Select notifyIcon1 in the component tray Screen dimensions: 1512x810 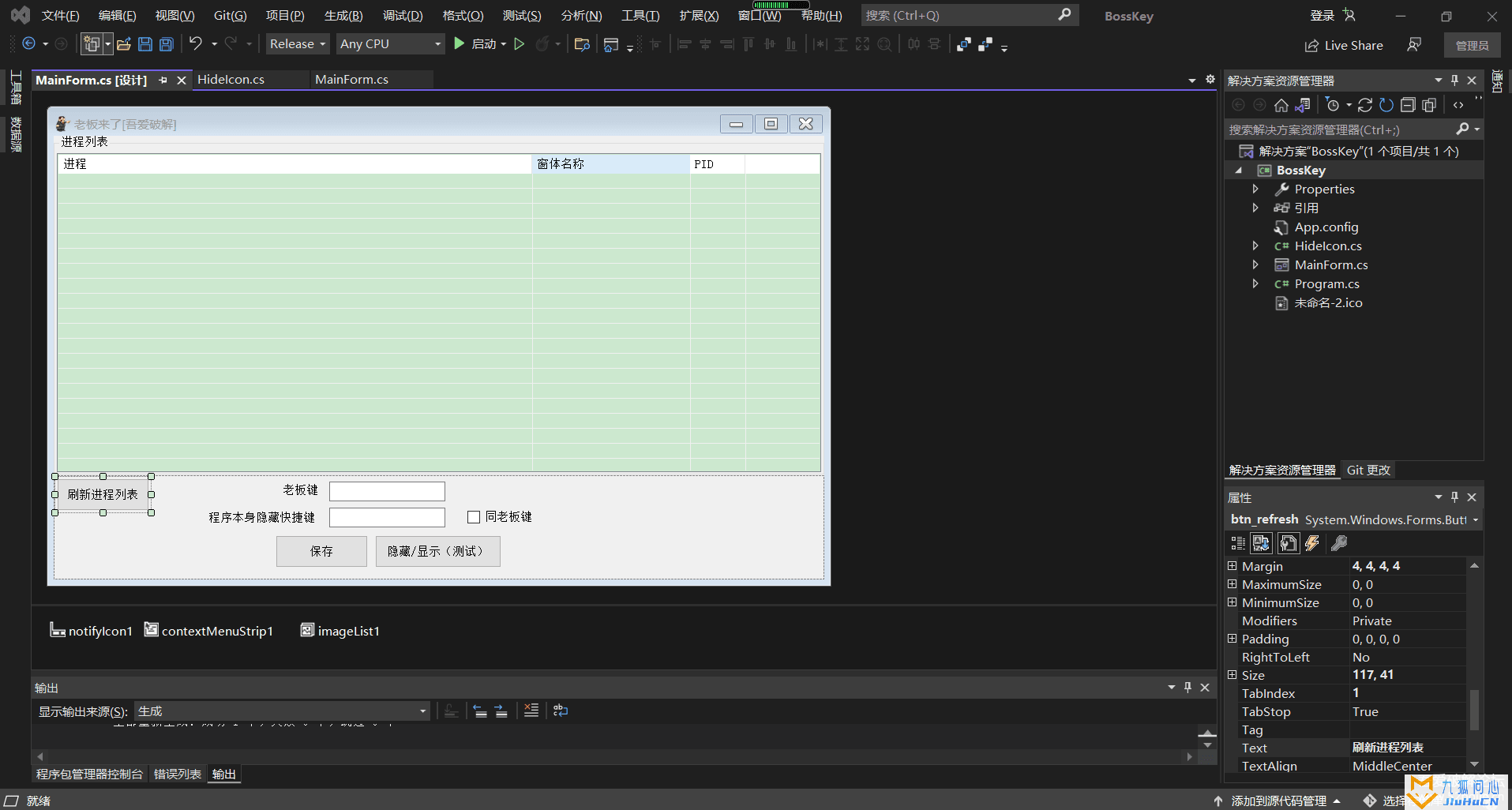pos(91,631)
